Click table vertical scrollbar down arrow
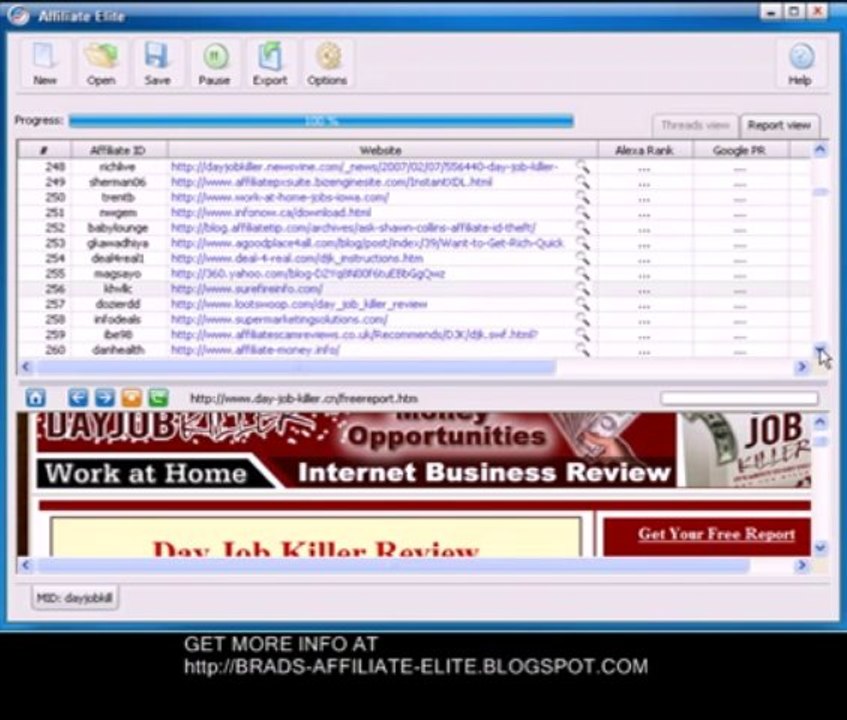This screenshot has width=847, height=720. click(820, 349)
